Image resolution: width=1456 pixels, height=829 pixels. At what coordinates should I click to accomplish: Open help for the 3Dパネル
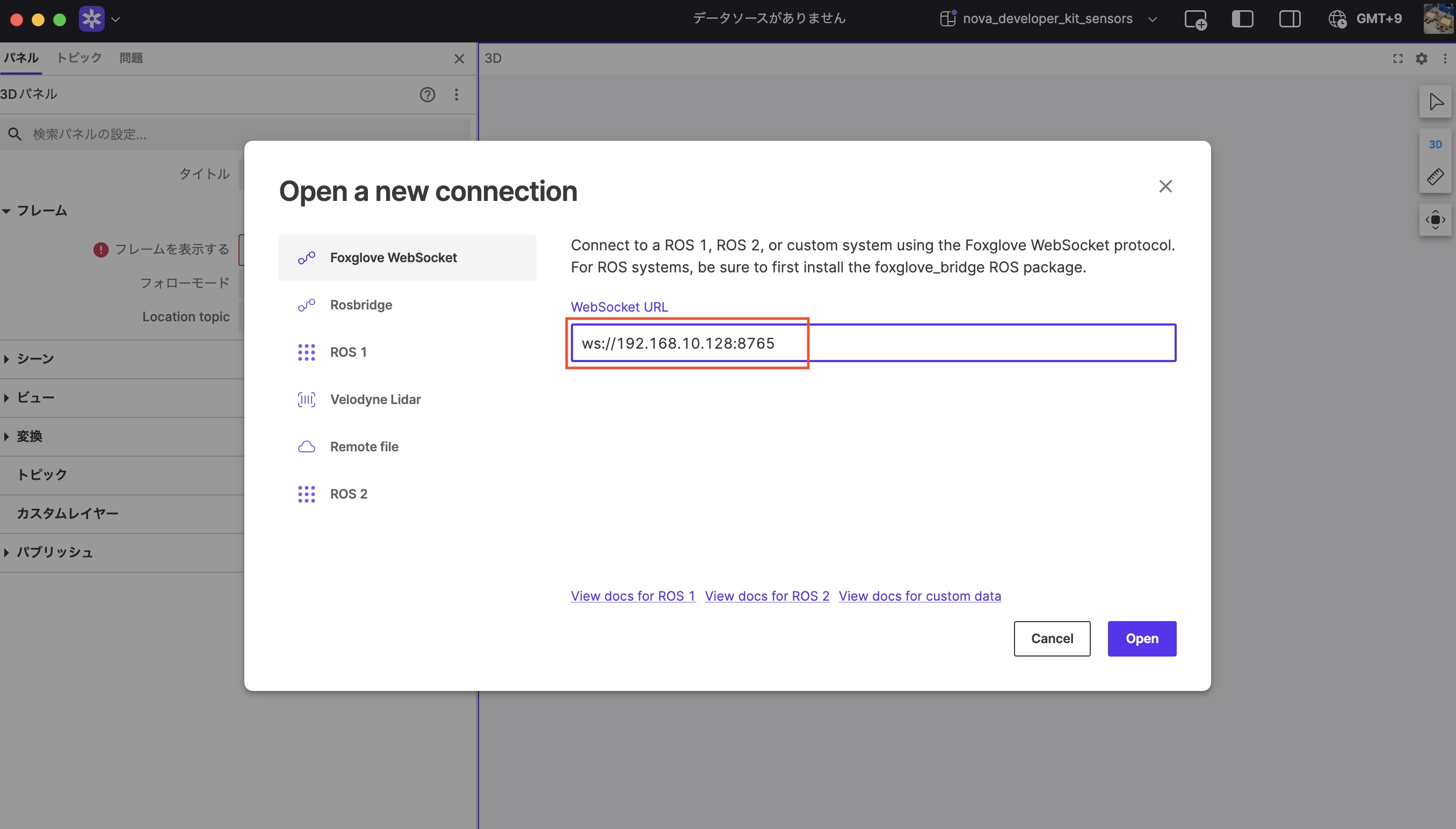point(428,95)
